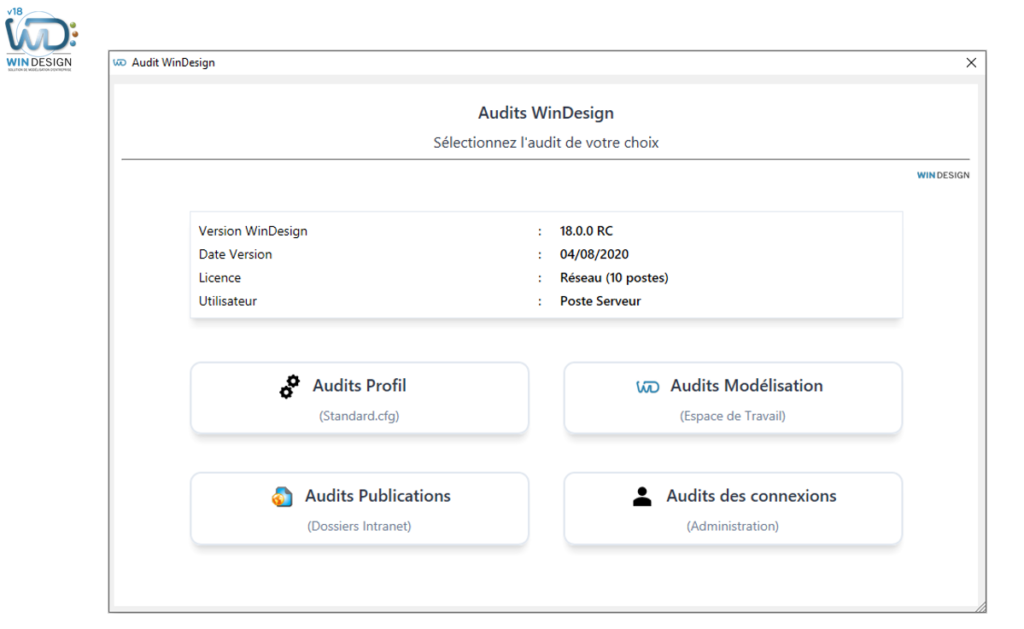Click the "(Espace de Travail)" subtitle
The width and height of the screenshot is (1024, 629).
(x=733, y=416)
